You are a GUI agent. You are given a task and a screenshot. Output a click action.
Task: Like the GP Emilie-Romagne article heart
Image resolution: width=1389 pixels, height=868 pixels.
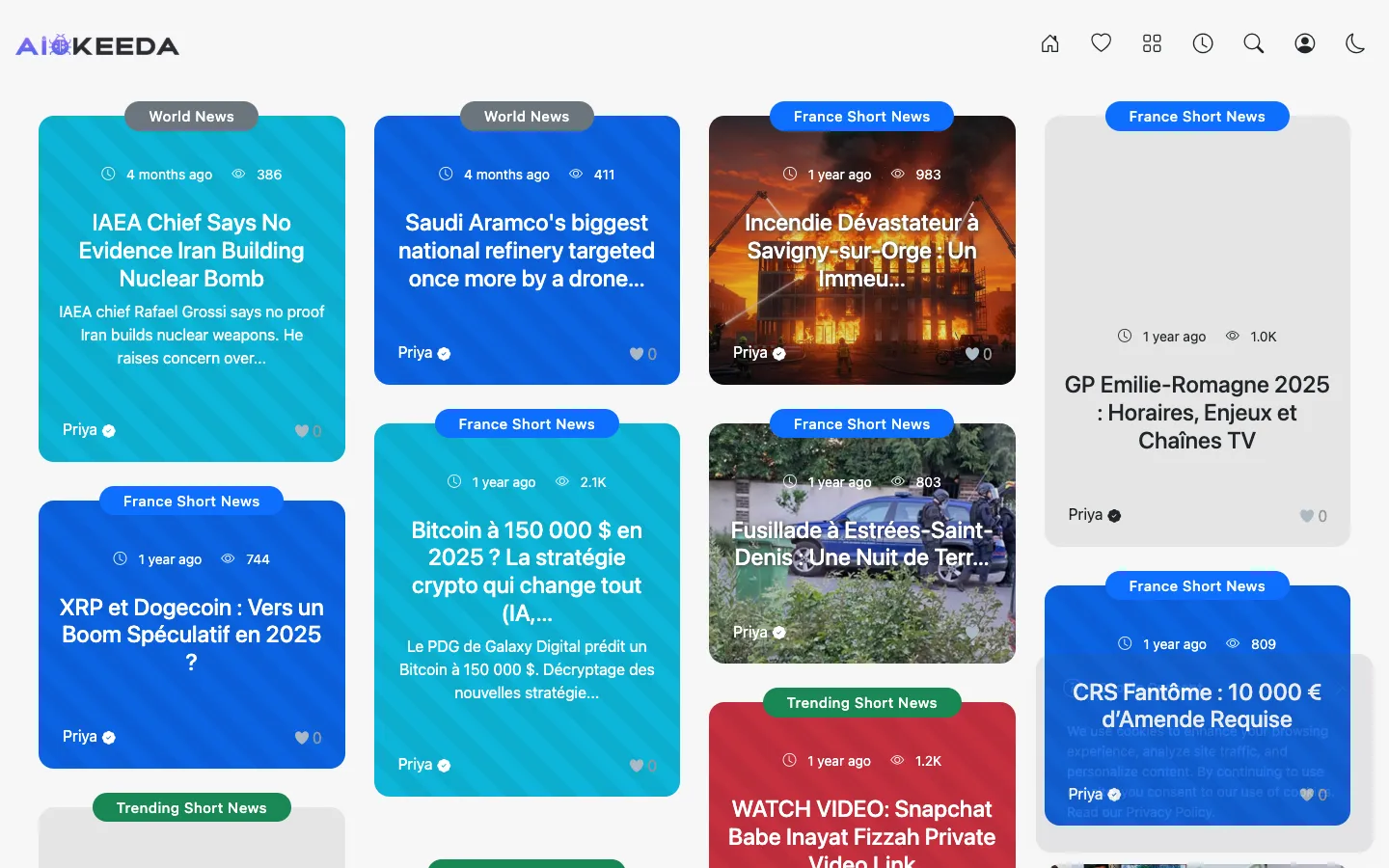click(1307, 516)
